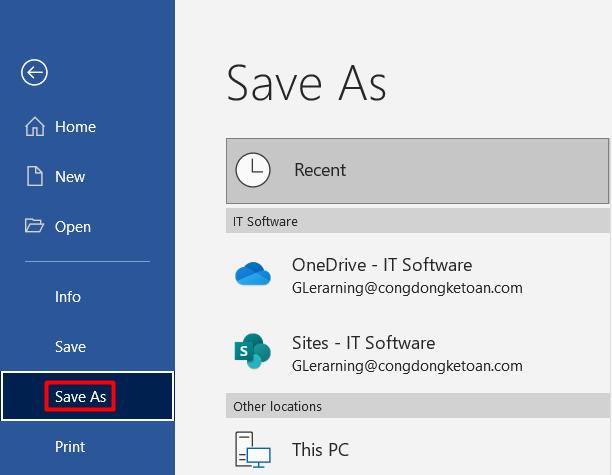Click OneDrive's GLerarning@congdongketoan.com address

(407, 288)
